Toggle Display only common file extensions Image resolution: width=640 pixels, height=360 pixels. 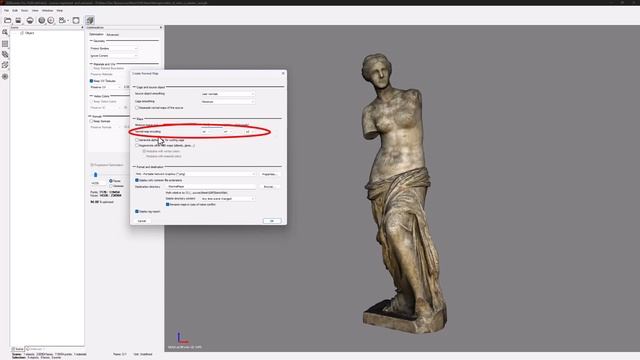click(x=137, y=180)
